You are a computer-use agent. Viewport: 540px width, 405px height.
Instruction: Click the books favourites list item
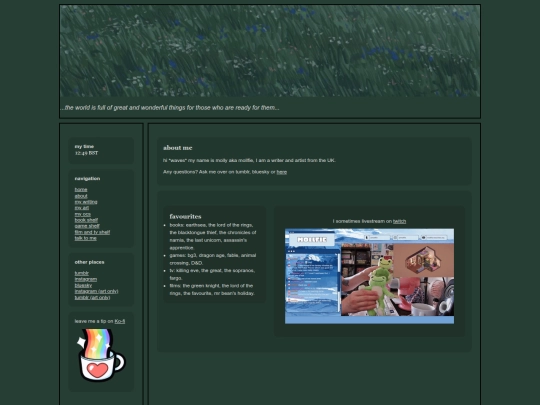pos(213,236)
